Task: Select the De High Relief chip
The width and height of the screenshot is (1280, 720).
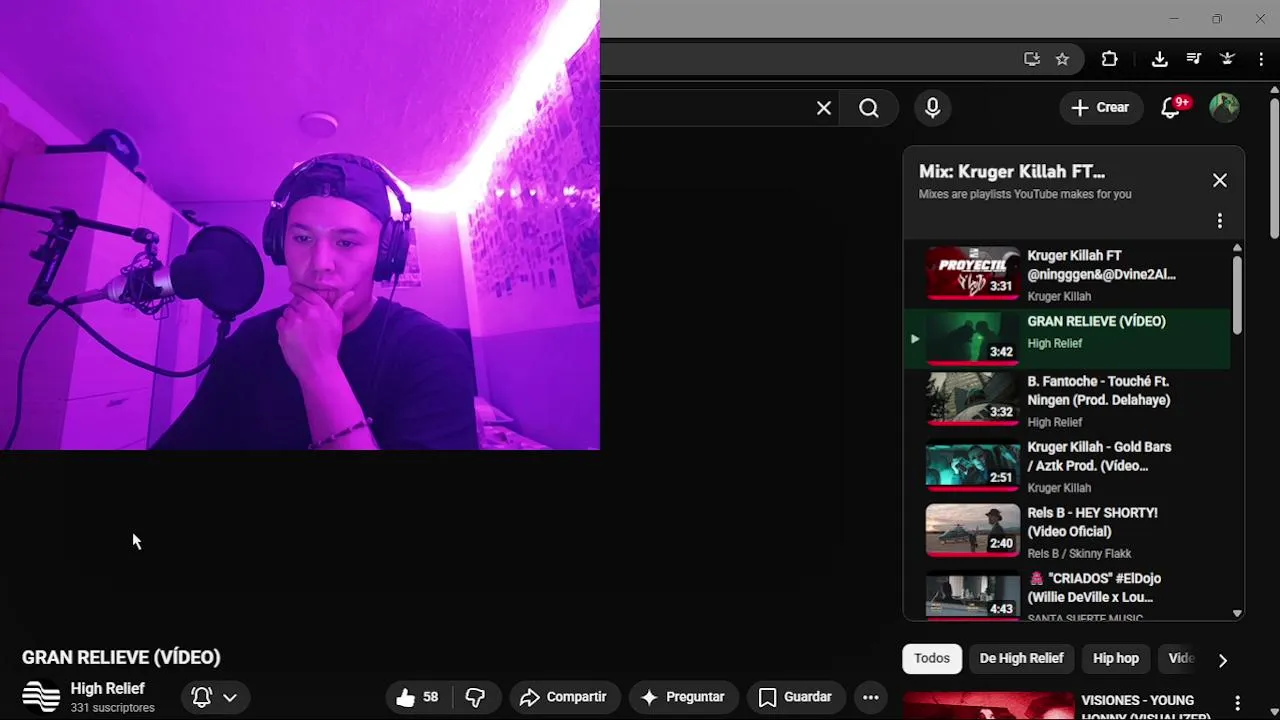Action: 1021,658
